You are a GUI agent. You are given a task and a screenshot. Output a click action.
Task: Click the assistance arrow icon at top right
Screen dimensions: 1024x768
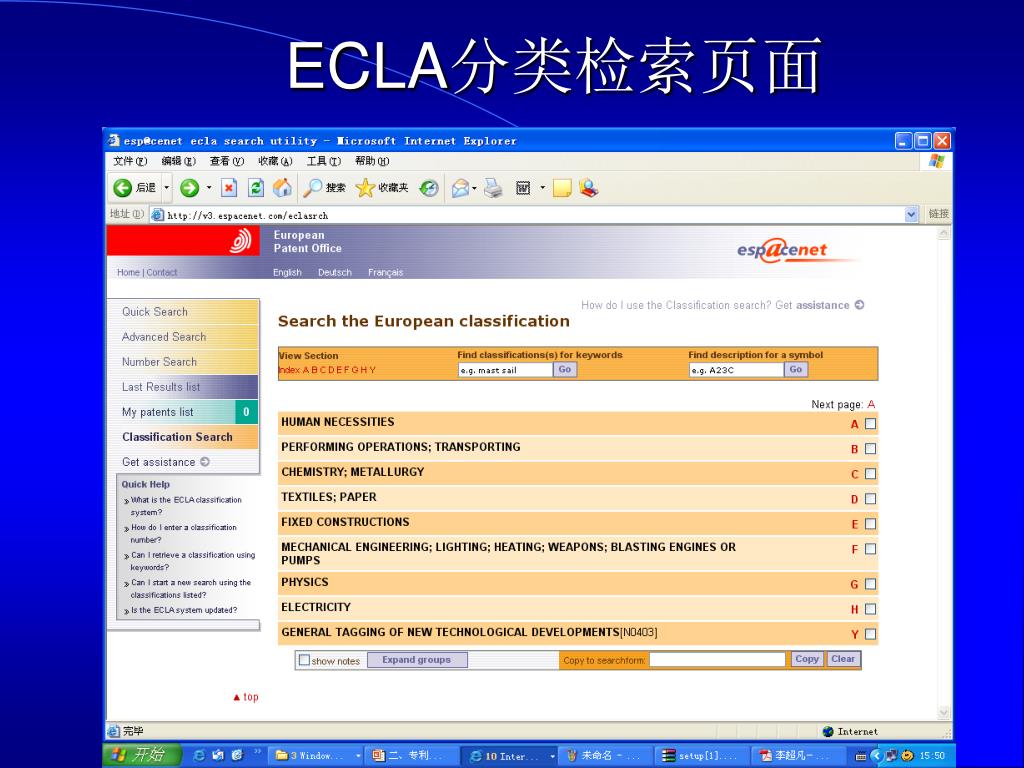(x=859, y=305)
